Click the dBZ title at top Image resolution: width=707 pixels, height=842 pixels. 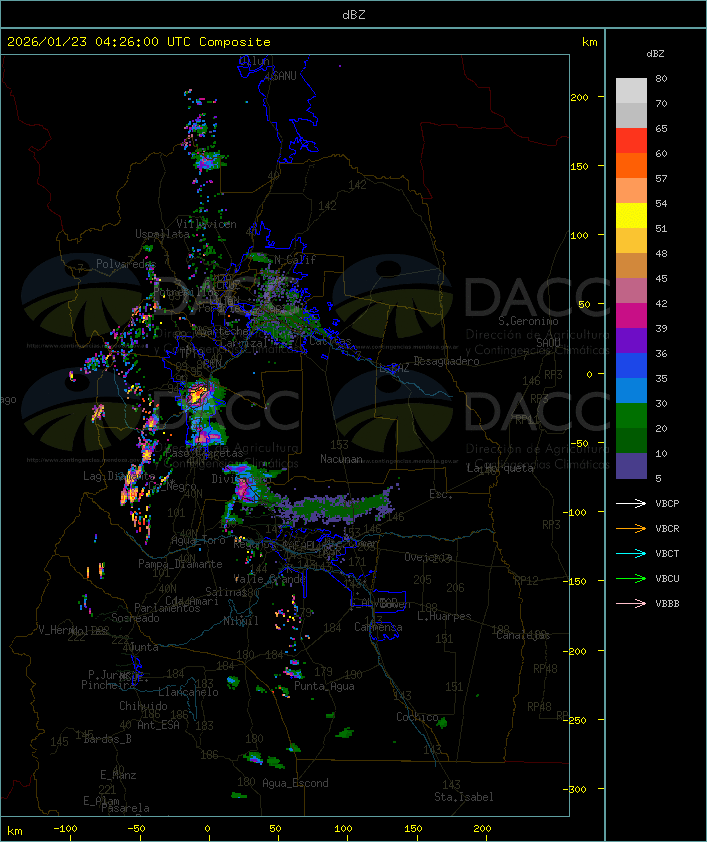(x=353, y=14)
